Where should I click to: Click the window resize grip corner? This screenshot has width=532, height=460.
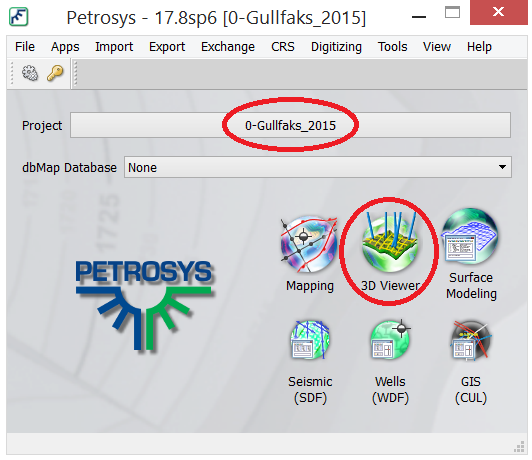(x=519, y=447)
